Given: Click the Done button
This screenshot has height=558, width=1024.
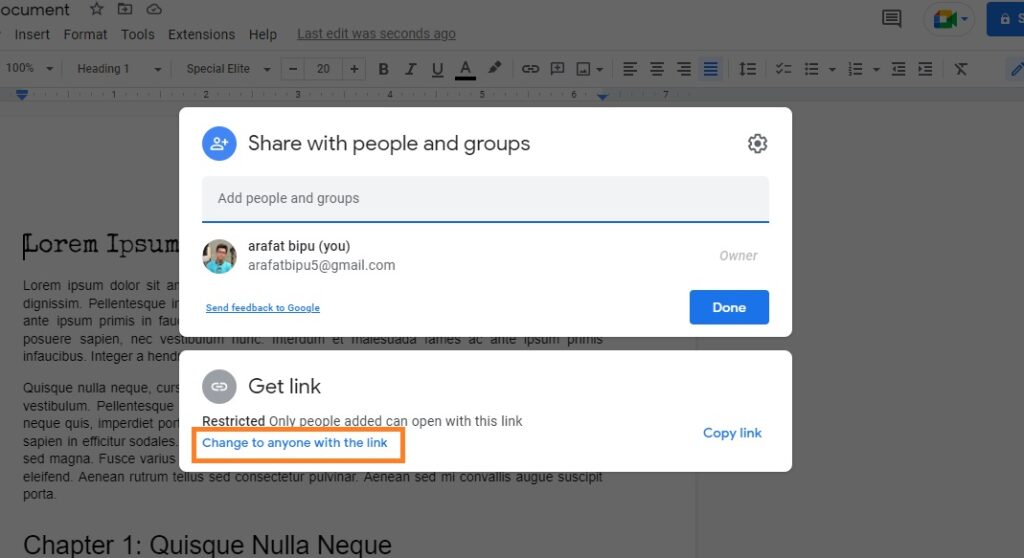Looking at the screenshot, I should coord(729,307).
